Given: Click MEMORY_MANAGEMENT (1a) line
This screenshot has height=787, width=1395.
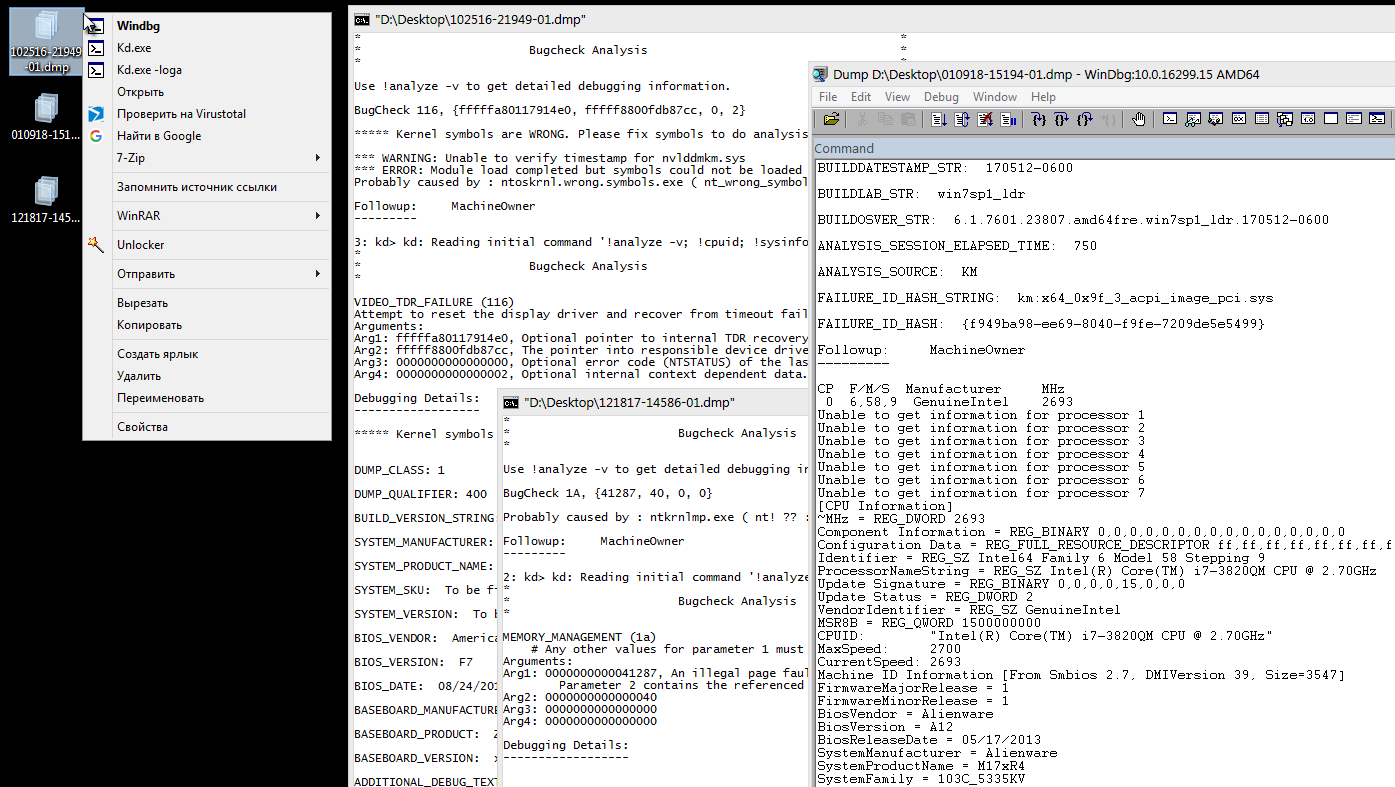Looking at the screenshot, I should click(x=579, y=637).
